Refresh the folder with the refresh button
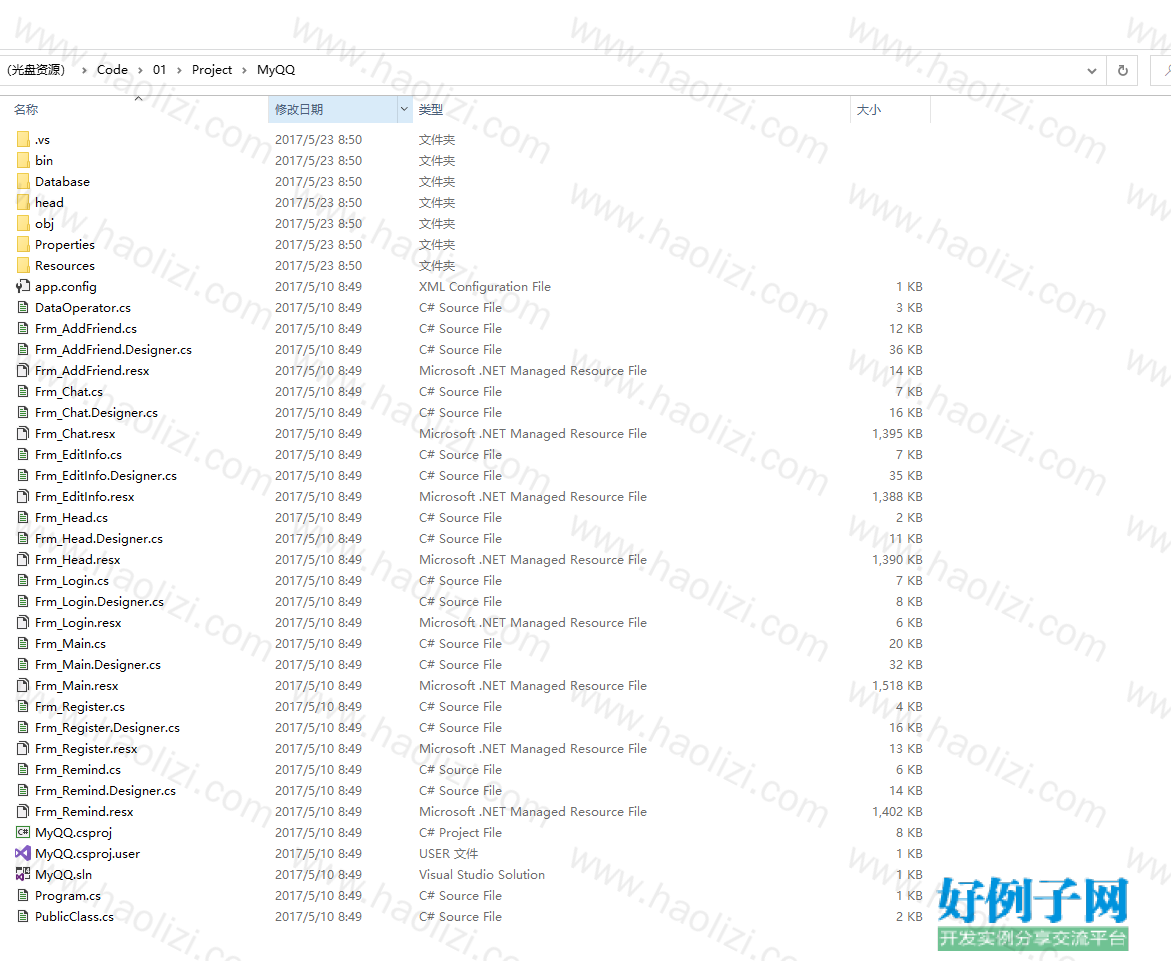 [x=1122, y=70]
